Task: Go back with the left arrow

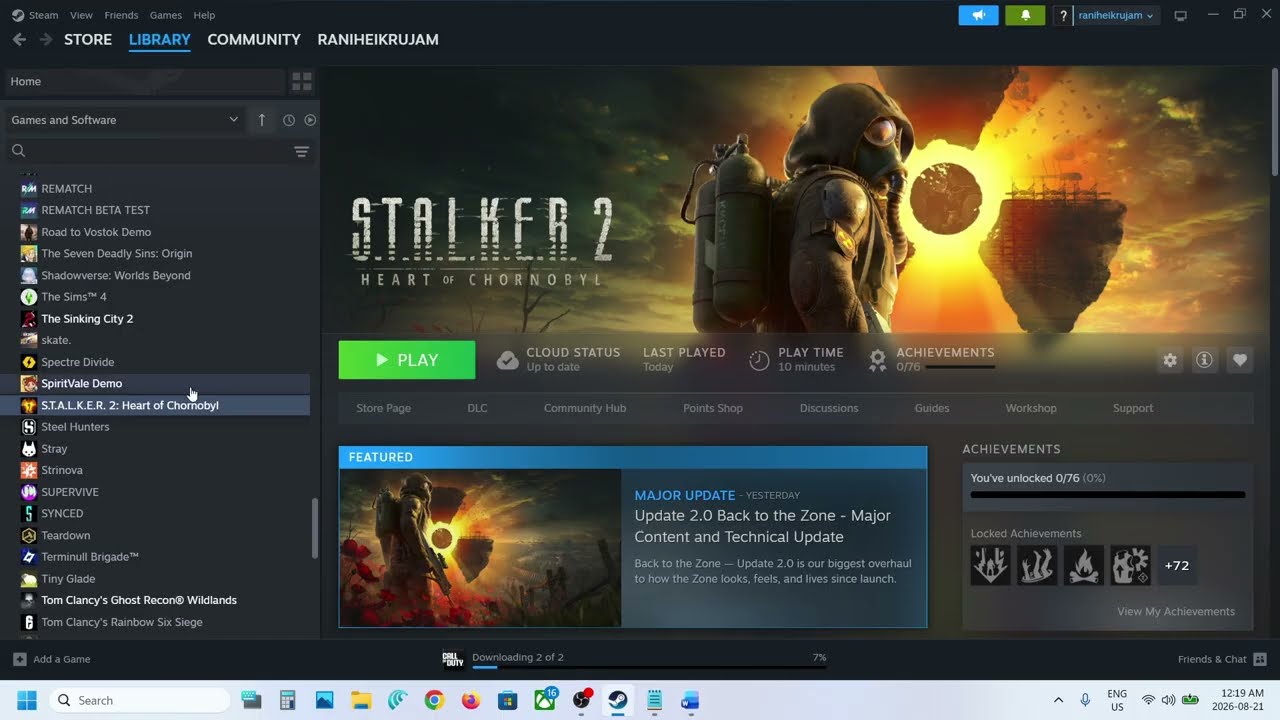Action: [x=19, y=39]
